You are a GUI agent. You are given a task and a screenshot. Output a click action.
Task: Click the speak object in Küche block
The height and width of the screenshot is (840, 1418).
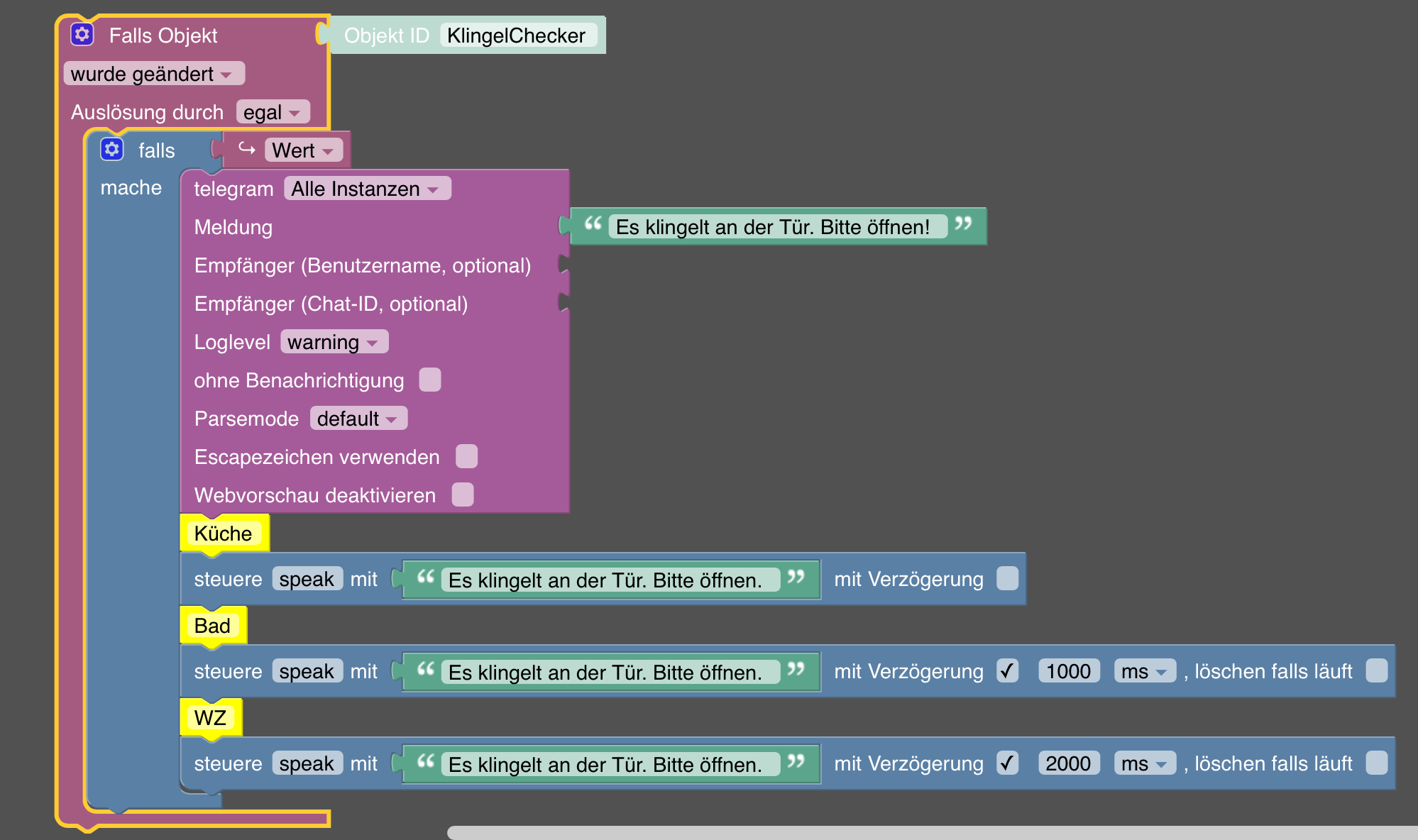pos(307,579)
